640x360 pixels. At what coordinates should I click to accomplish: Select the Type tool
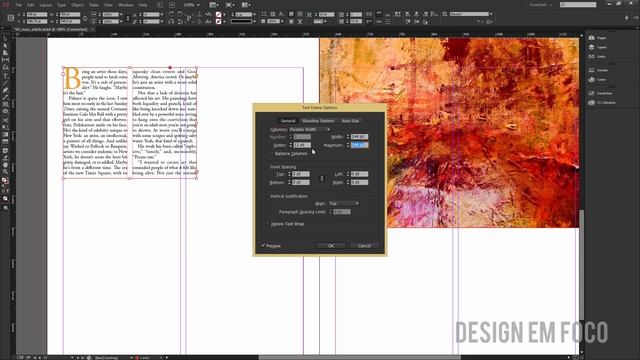pyautogui.click(x=5, y=76)
